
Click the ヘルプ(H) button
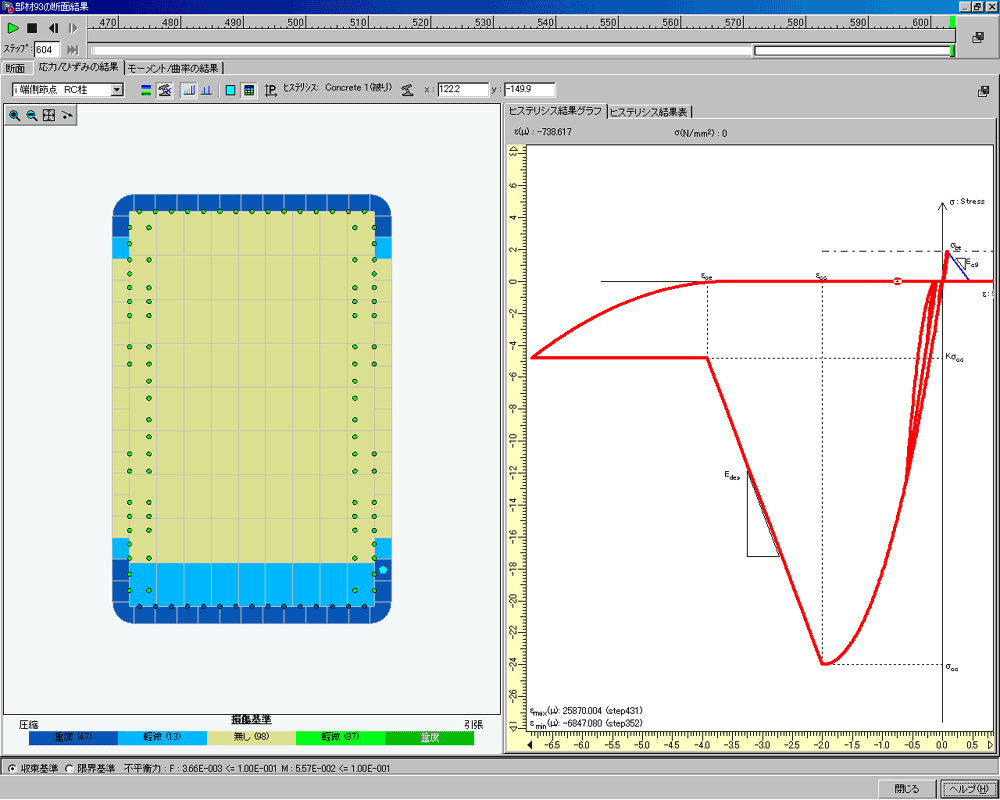pos(969,789)
